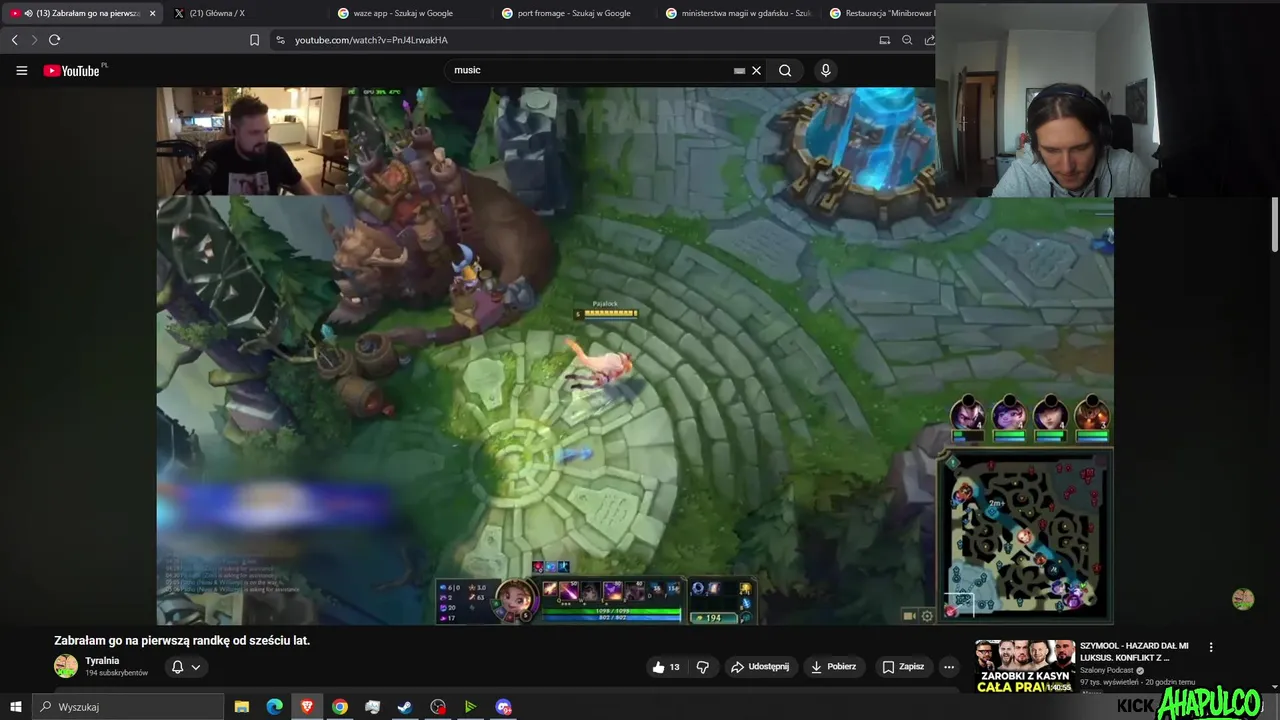Click the page vertical scrollbar
This screenshot has height=720, width=1280.
pyautogui.click(x=1275, y=225)
